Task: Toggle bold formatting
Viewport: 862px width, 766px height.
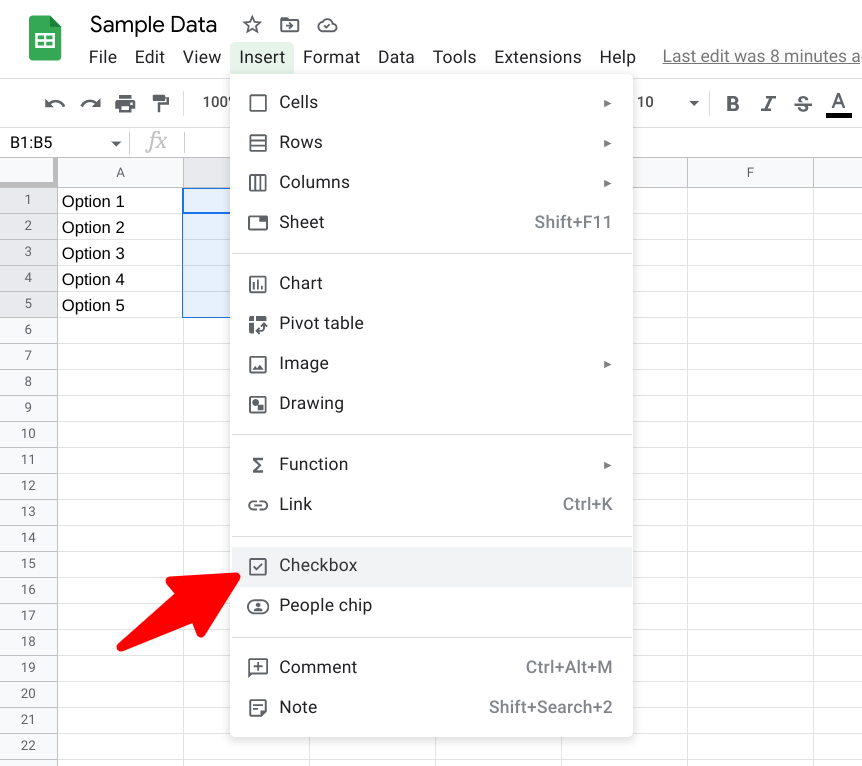Action: pos(732,103)
